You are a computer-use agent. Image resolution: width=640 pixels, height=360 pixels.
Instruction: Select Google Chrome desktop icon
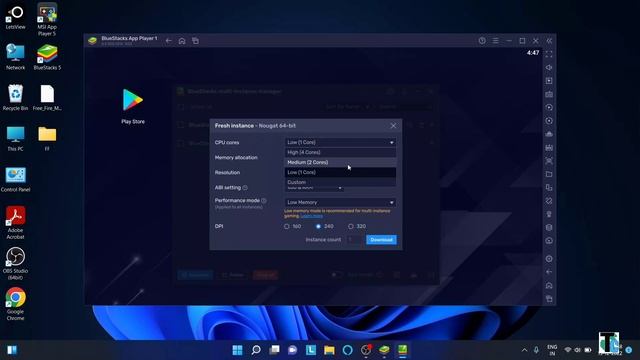coord(16,304)
